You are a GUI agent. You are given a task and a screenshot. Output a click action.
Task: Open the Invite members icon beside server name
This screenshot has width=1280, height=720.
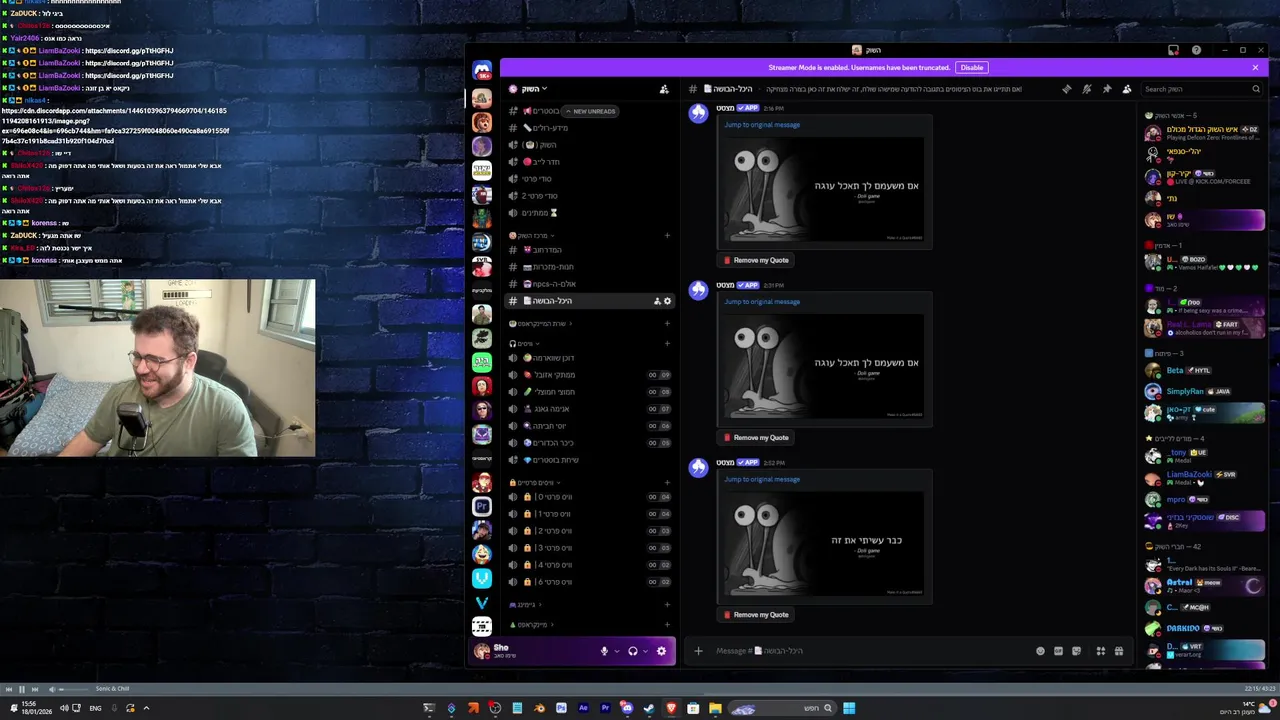point(664,89)
